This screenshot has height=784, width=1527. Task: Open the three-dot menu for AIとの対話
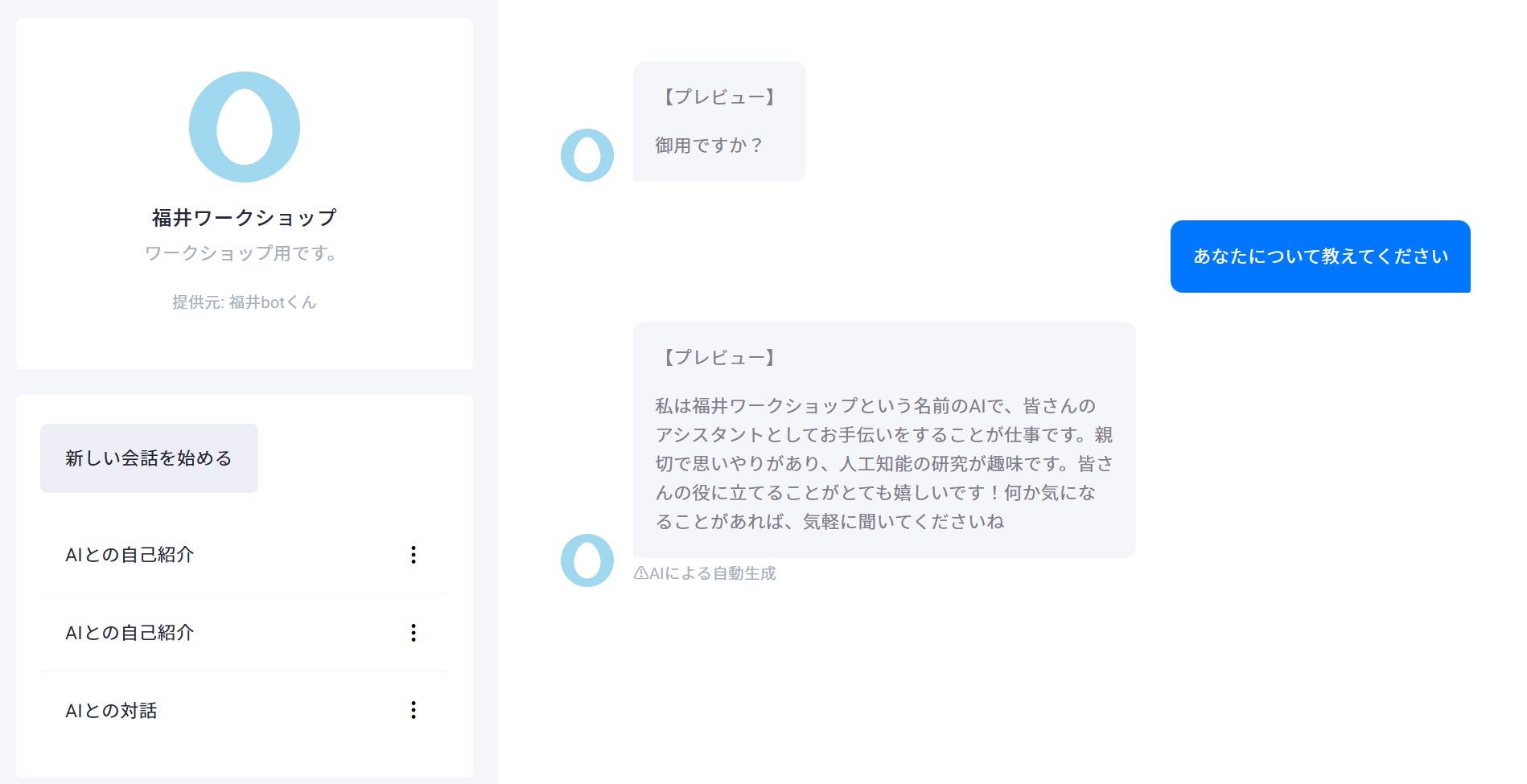point(414,710)
